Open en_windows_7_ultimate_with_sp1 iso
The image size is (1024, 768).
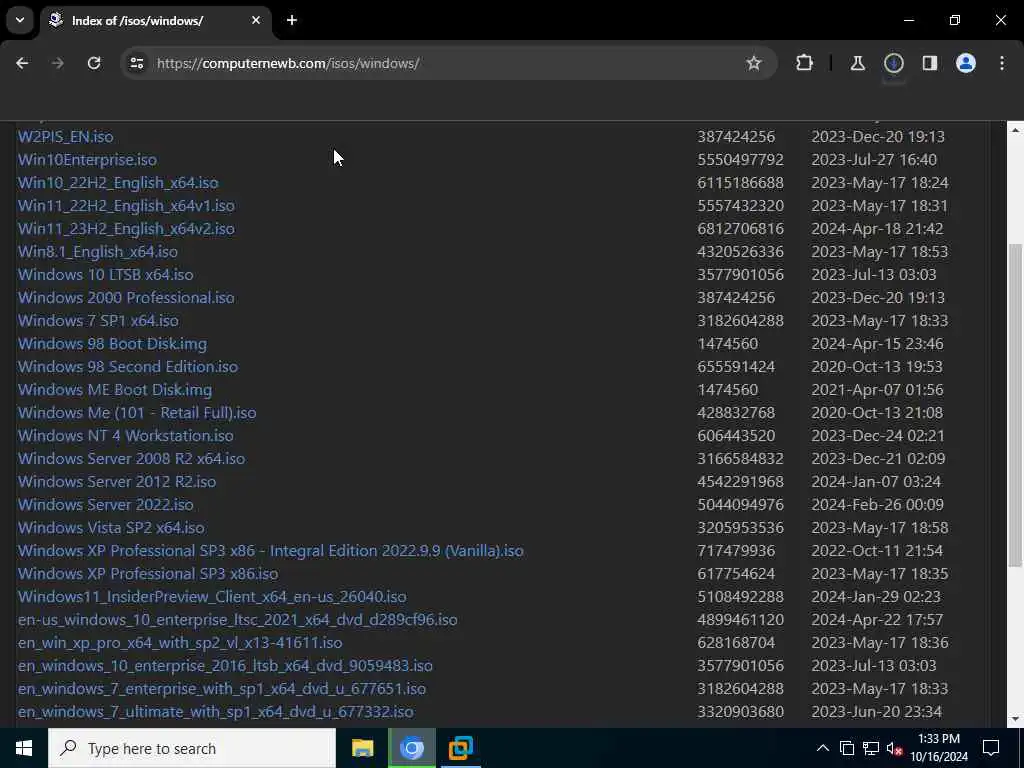click(216, 711)
